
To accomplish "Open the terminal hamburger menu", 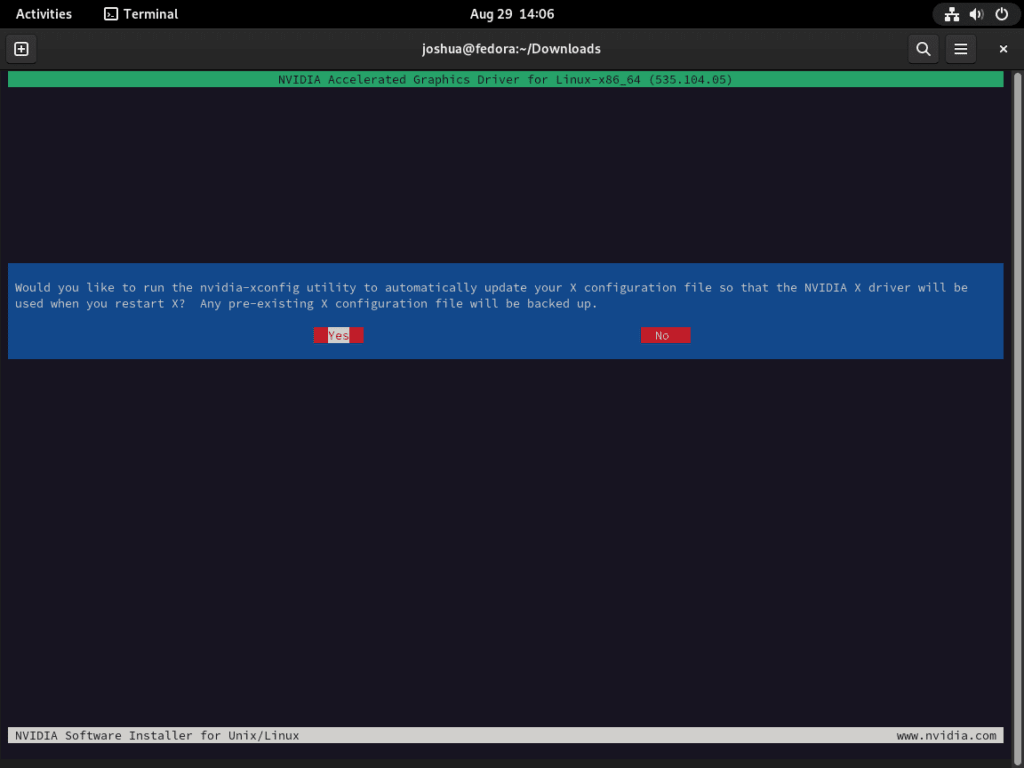I will [x=960, y=48].
